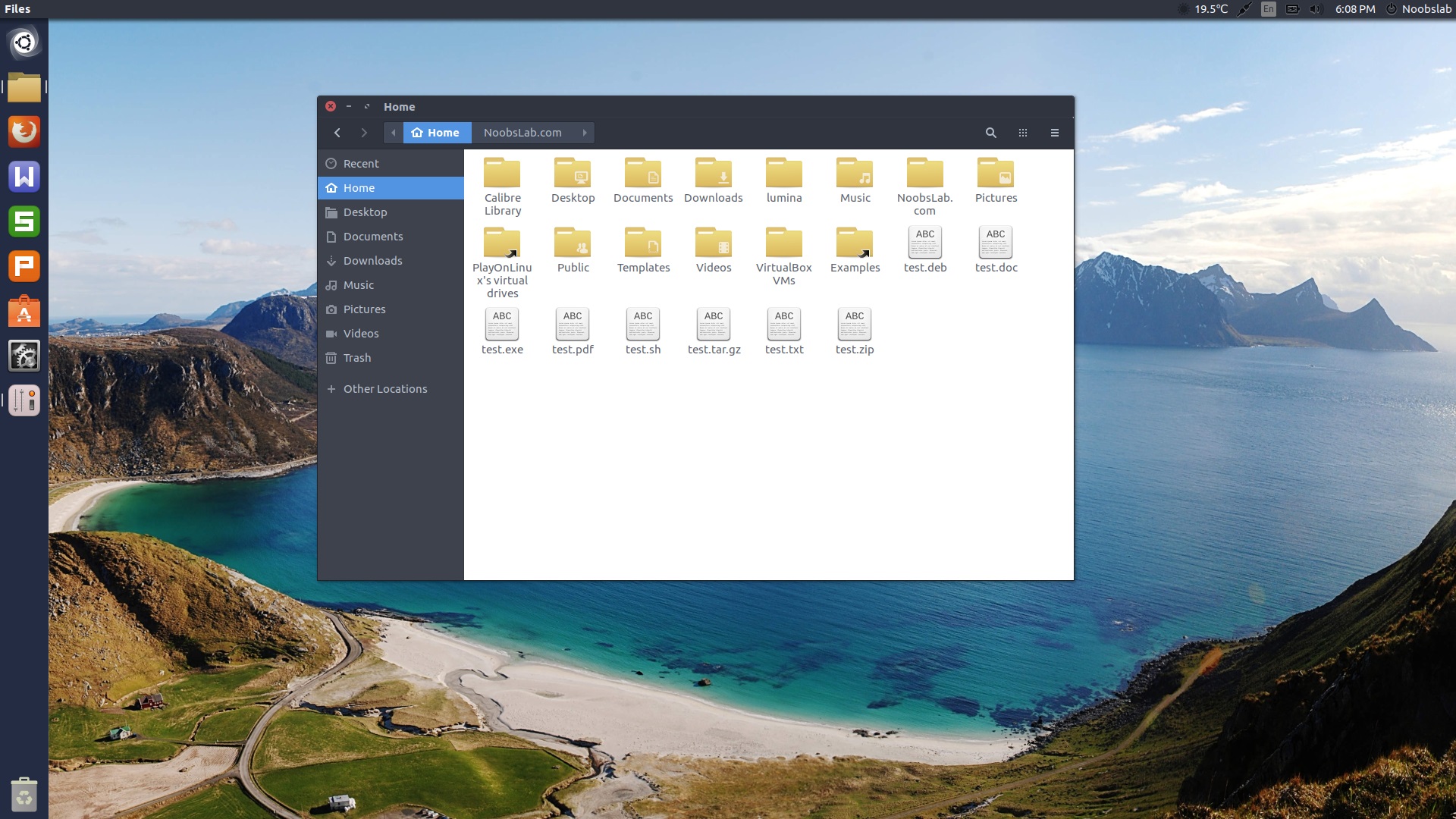Open WPS Spreadsheets from the launcher
This screenshot has height=819, width=1456.
(24, 222)
